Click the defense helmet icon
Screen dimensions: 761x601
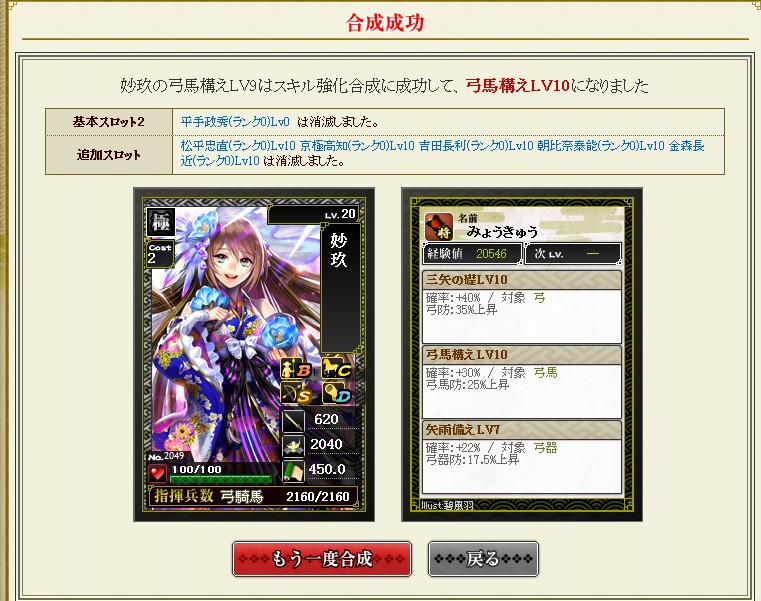pyautogui.click(x=294, y=446)
